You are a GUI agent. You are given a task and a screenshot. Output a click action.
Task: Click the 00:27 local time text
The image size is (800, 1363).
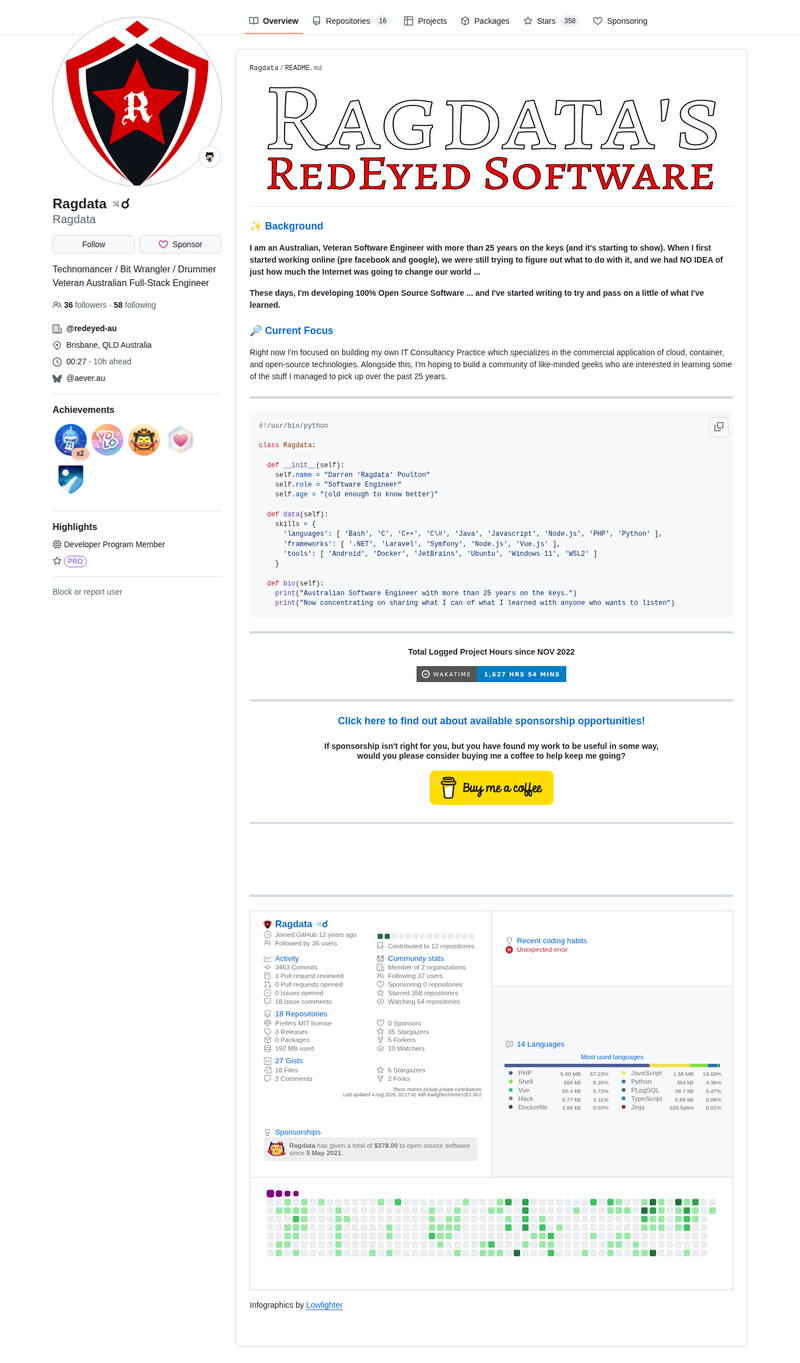pos(76,362)
